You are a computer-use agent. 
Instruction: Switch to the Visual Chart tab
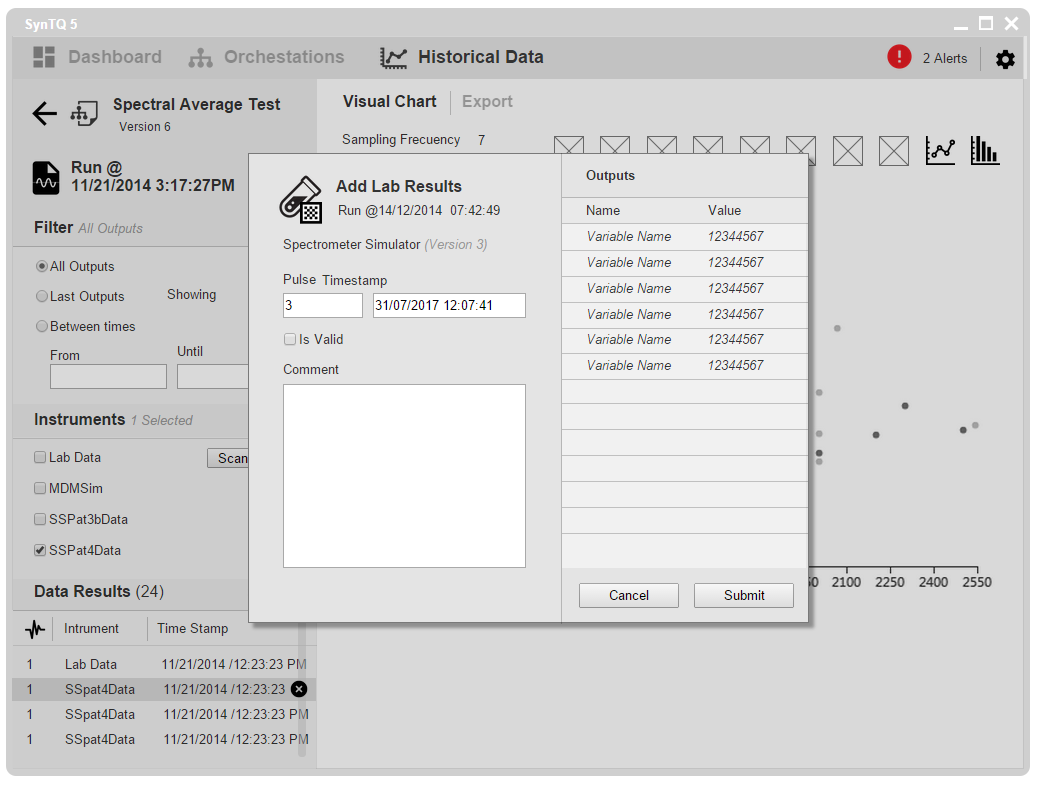coord(390,101)
